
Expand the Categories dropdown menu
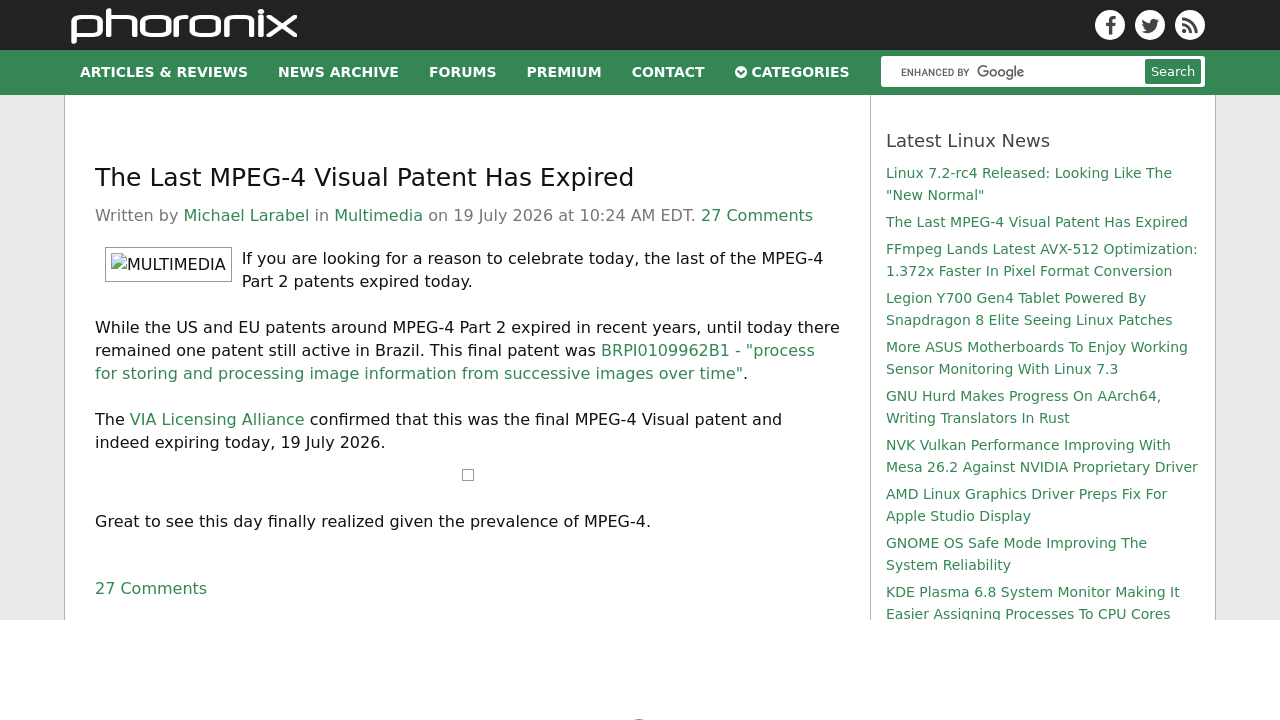pos(792,72)
